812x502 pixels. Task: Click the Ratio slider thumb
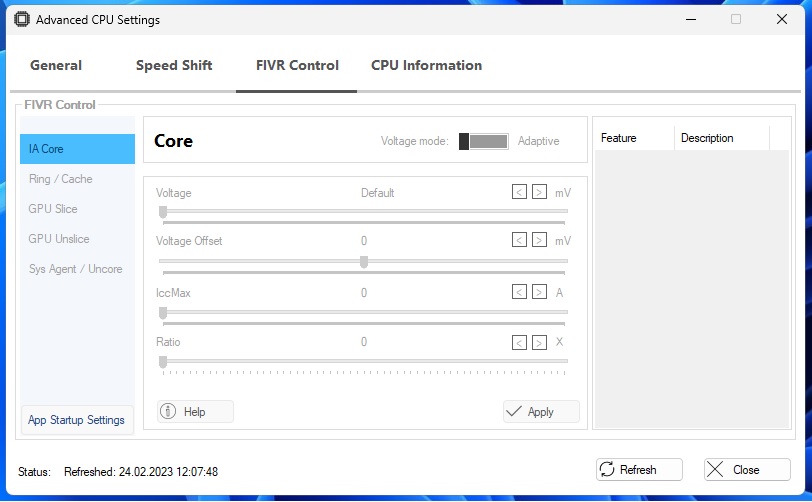coord(163,361)
